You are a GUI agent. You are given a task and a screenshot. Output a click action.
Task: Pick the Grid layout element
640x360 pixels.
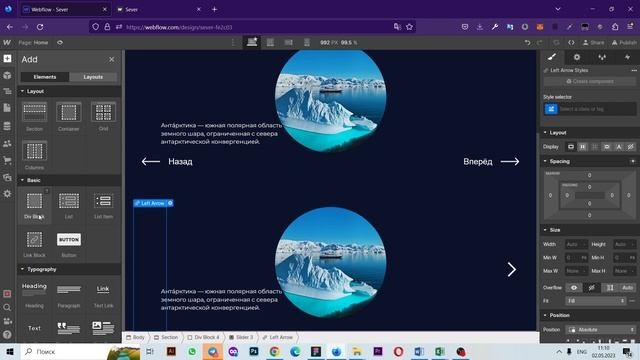tap(103, 117)
